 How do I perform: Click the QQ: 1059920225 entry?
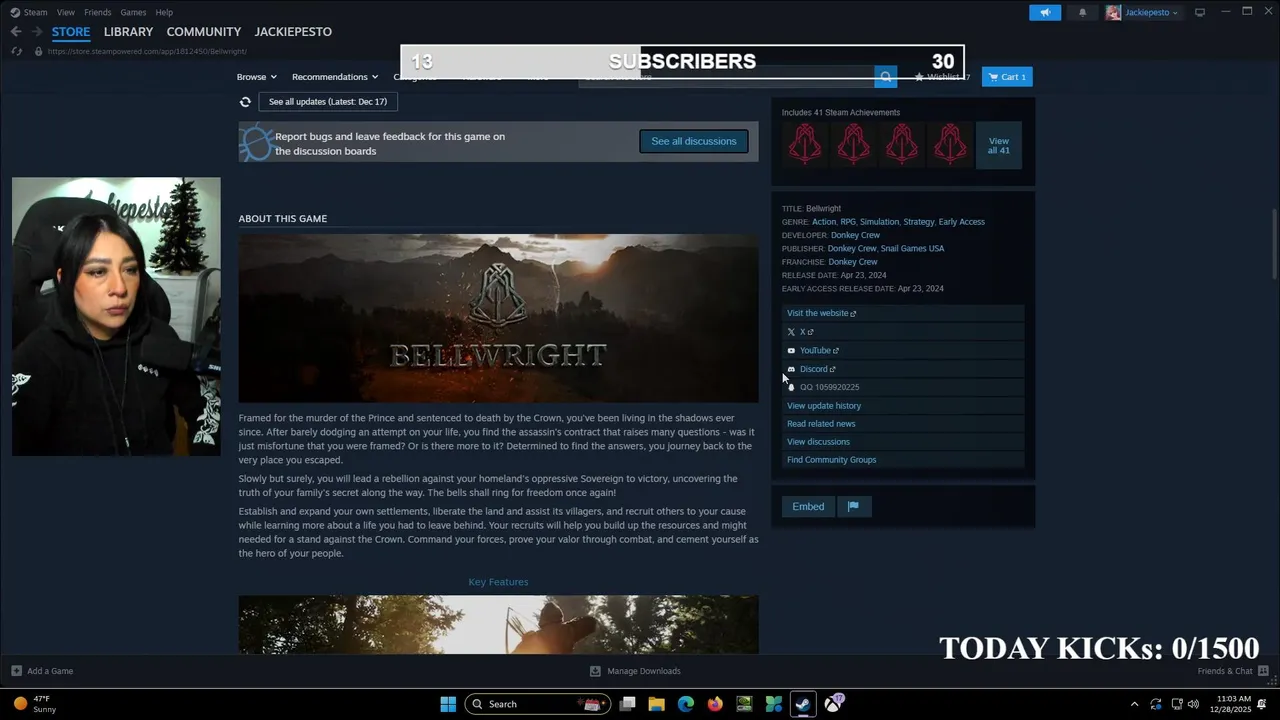[903, 387]
